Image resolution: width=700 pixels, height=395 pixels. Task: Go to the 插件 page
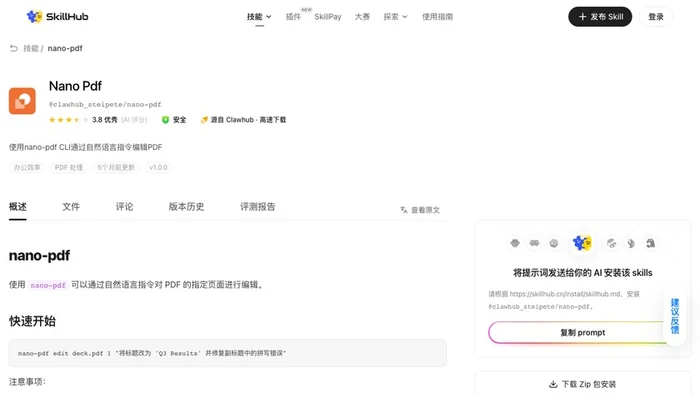coord(293,17)
